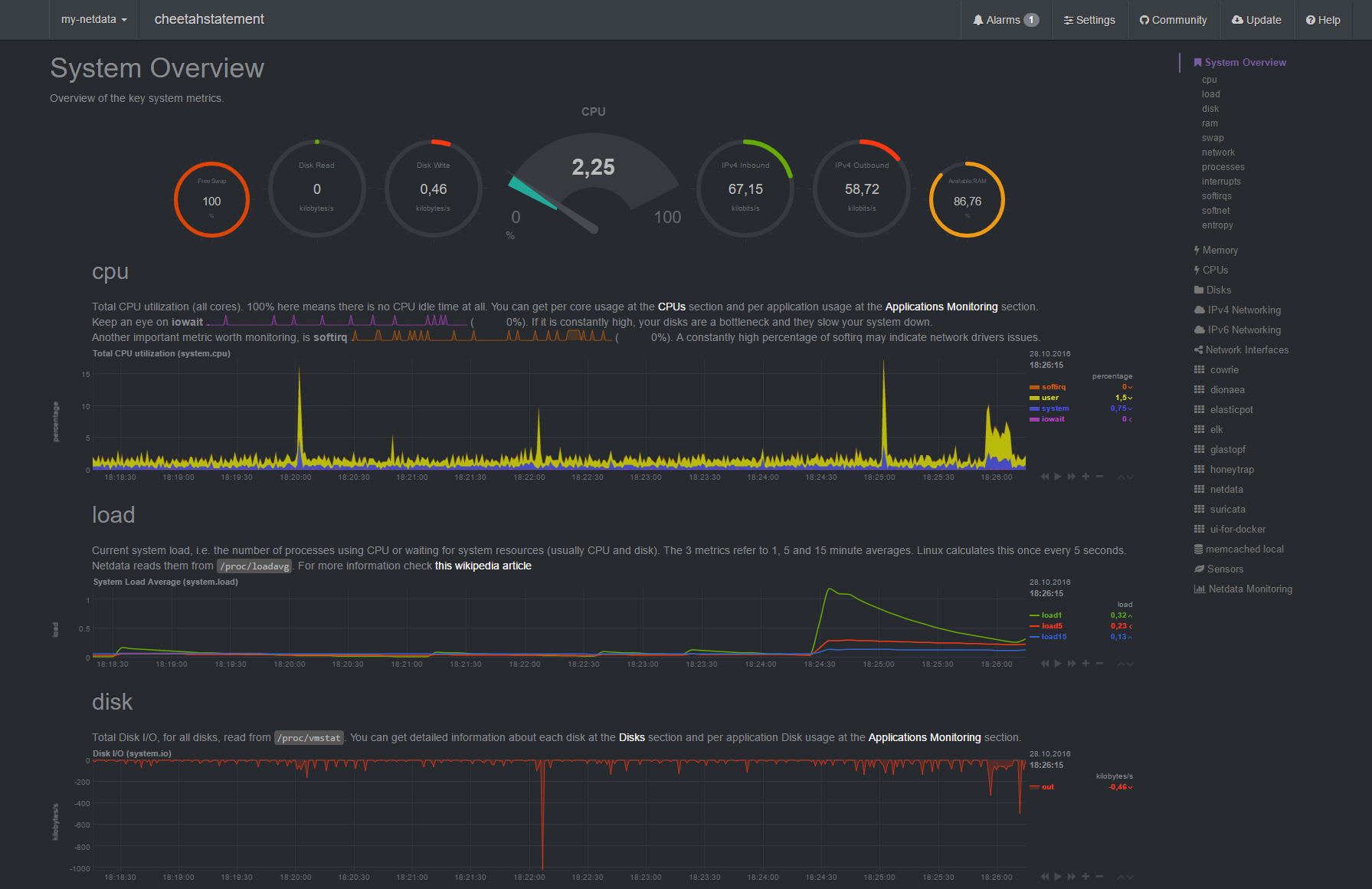Open the 'this wikipedia article' link

[483, 566]
